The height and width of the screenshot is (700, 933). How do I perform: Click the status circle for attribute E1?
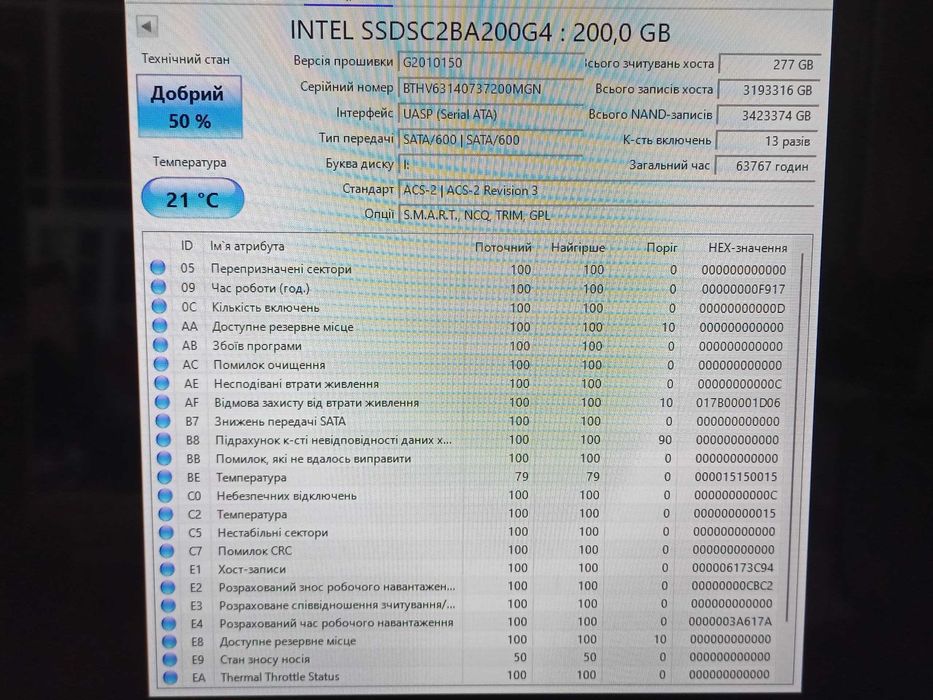[x=167, y=569]
